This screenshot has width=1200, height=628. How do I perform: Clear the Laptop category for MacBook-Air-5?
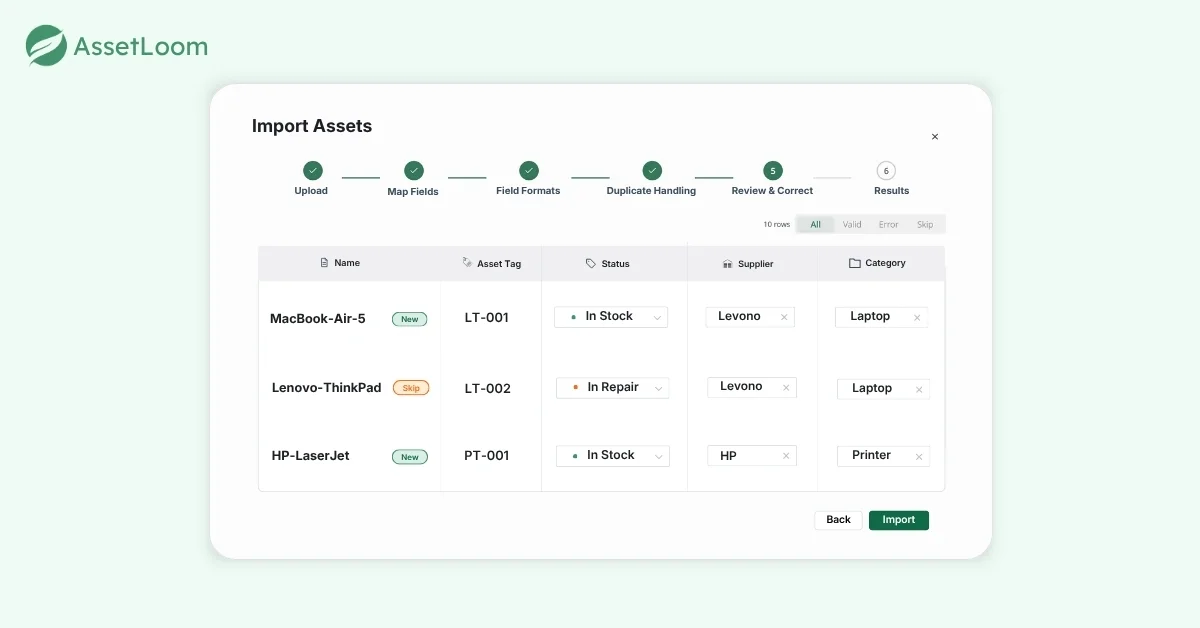click(917, 318)
